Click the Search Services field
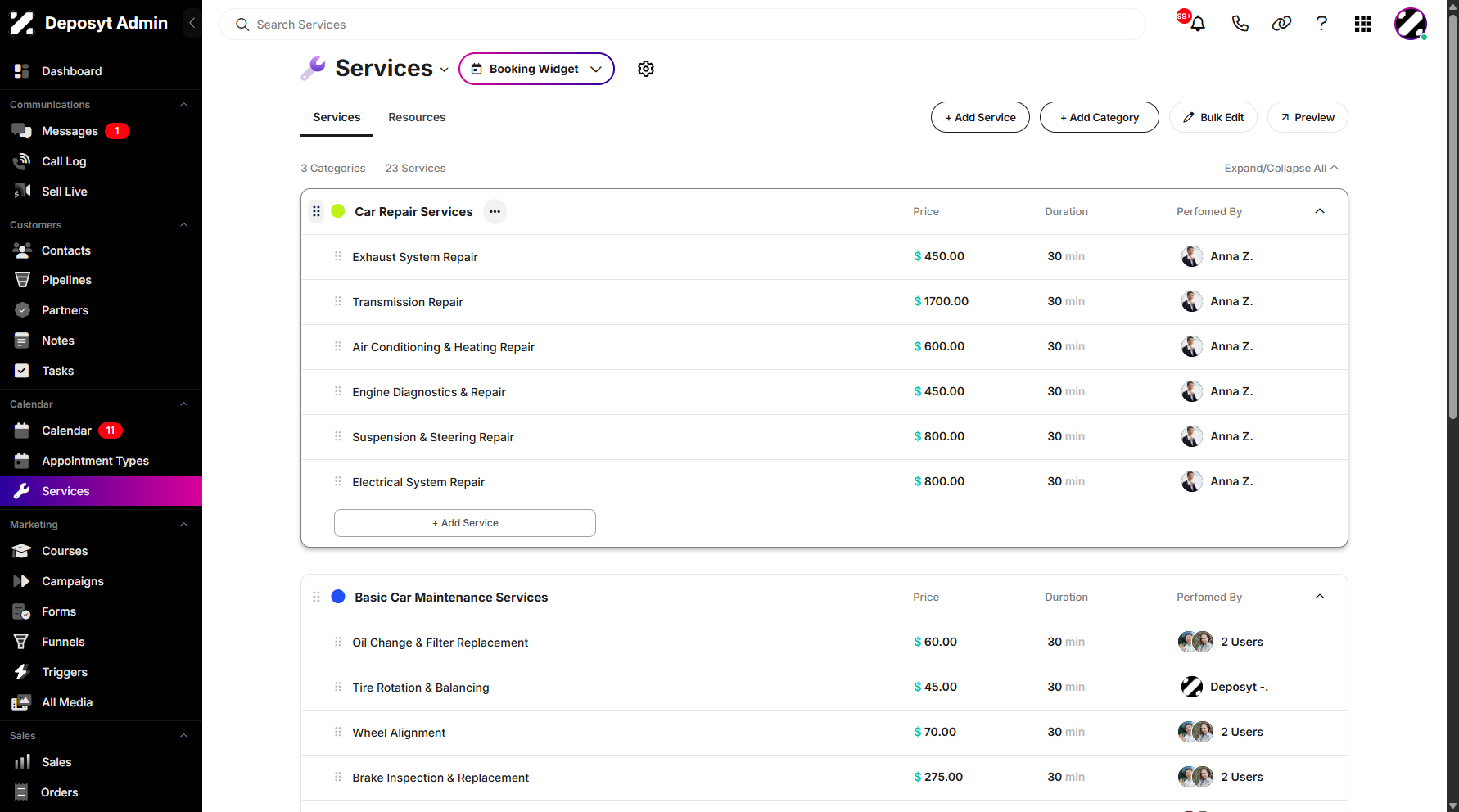Viewport: 1459px width, 812px height. (682, 25)
